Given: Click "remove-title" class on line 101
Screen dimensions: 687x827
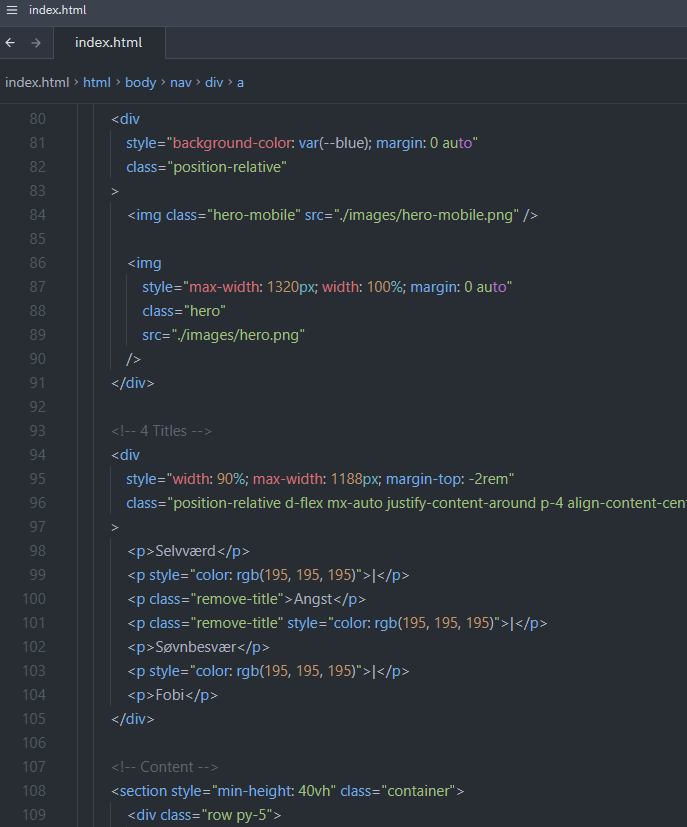Looking at the screenshot, I should (237, 623).
